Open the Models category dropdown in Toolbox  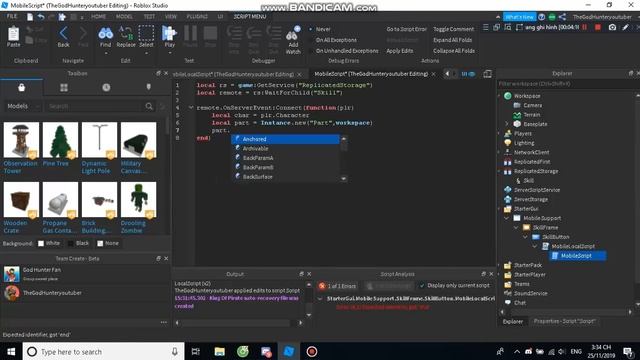pyautogui.click(x=23, y=106)
